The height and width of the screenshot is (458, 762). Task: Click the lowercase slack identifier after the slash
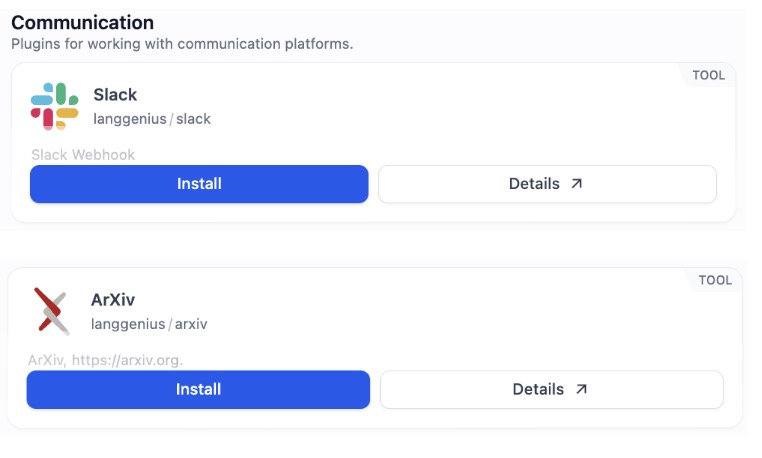tap(193, 119)
